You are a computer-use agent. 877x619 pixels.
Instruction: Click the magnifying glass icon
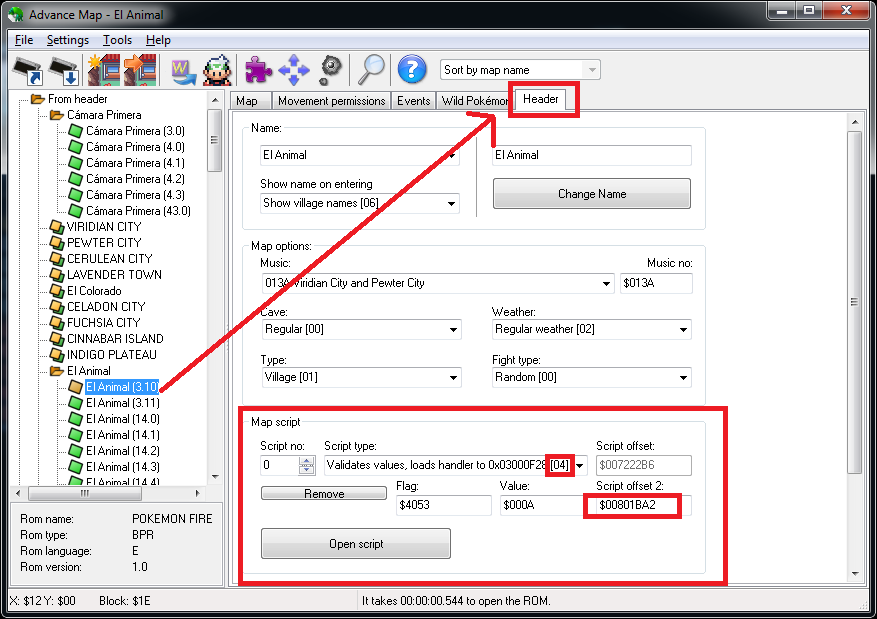coord(372,69)
